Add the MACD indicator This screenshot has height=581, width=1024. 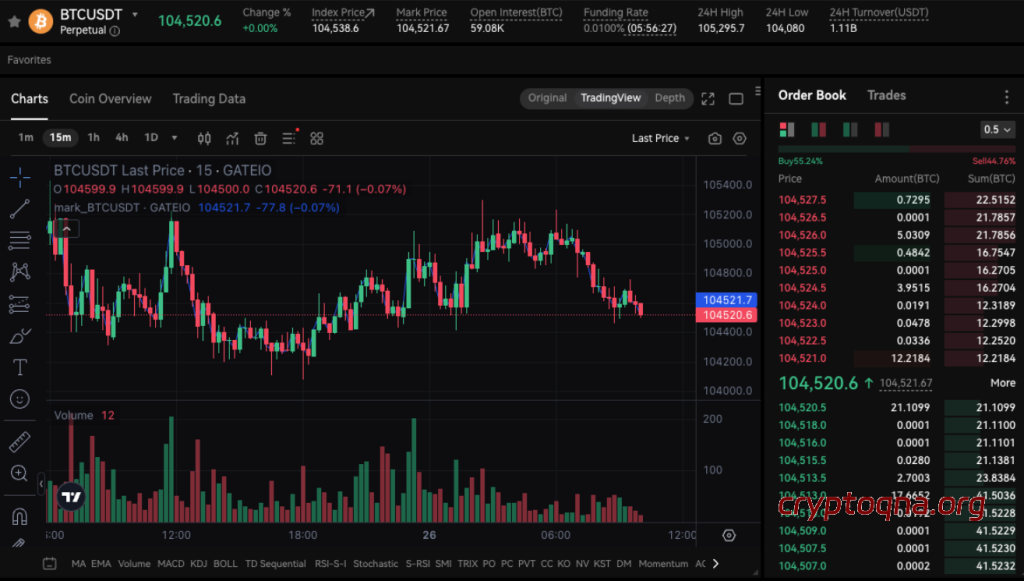coord(170,564)
